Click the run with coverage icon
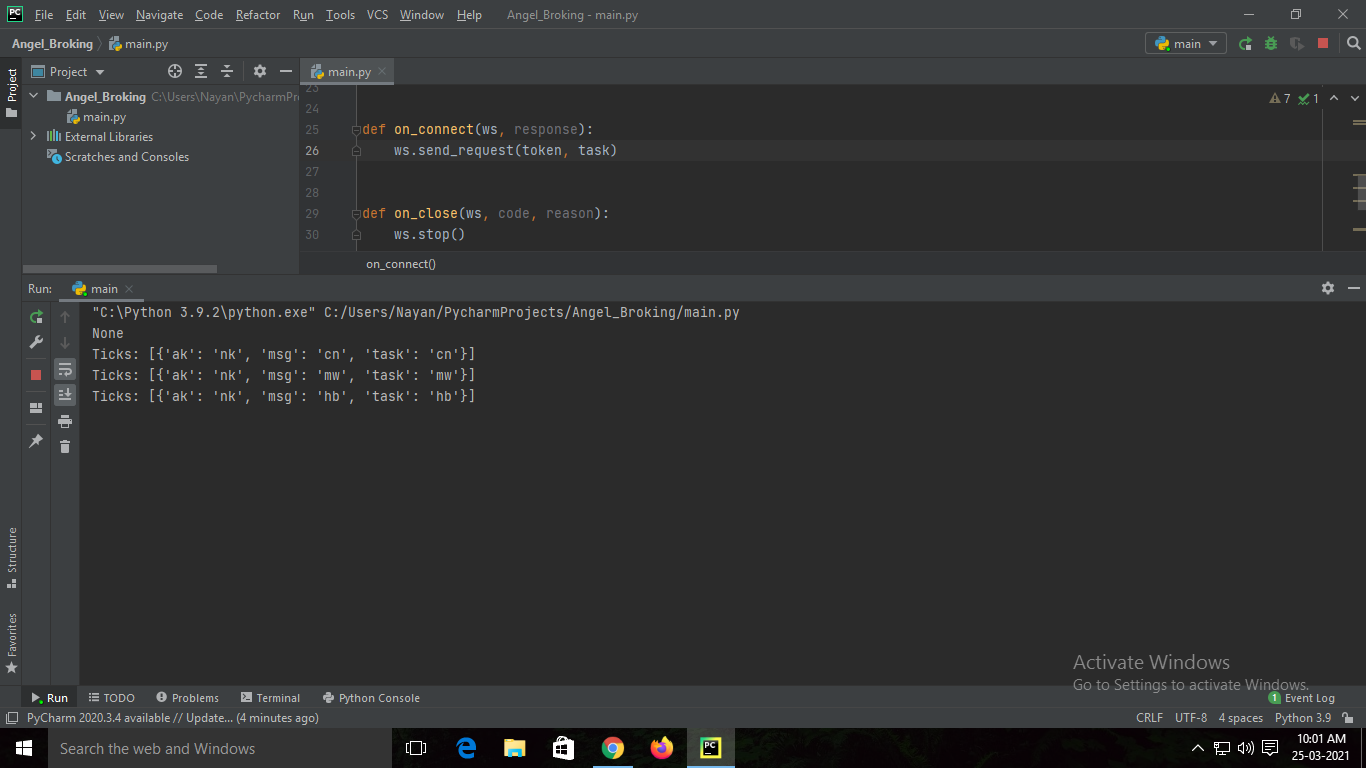Viewport: 1366px width, 768px height. coord(1297,43)
